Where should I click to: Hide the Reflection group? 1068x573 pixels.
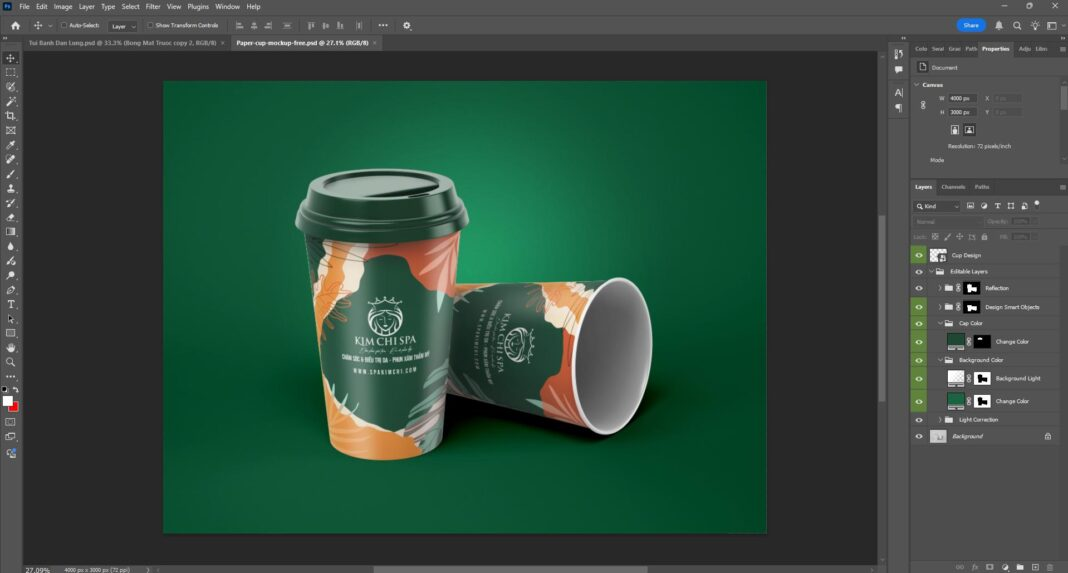click(919, 288)
